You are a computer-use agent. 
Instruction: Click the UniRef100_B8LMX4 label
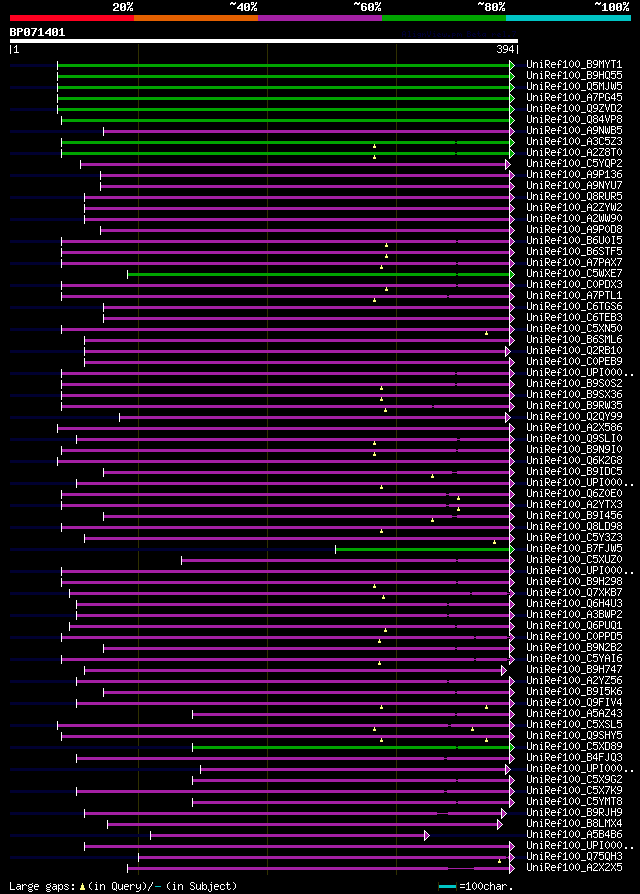(x=574, y=824)
